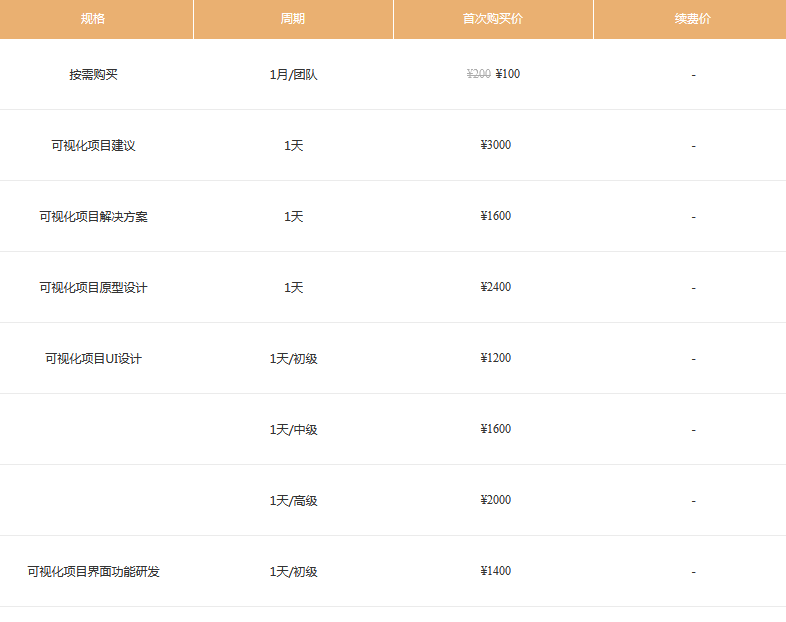786x622 pixels.
Task: Click the 按需购买 specification cell
Action: 93,74
